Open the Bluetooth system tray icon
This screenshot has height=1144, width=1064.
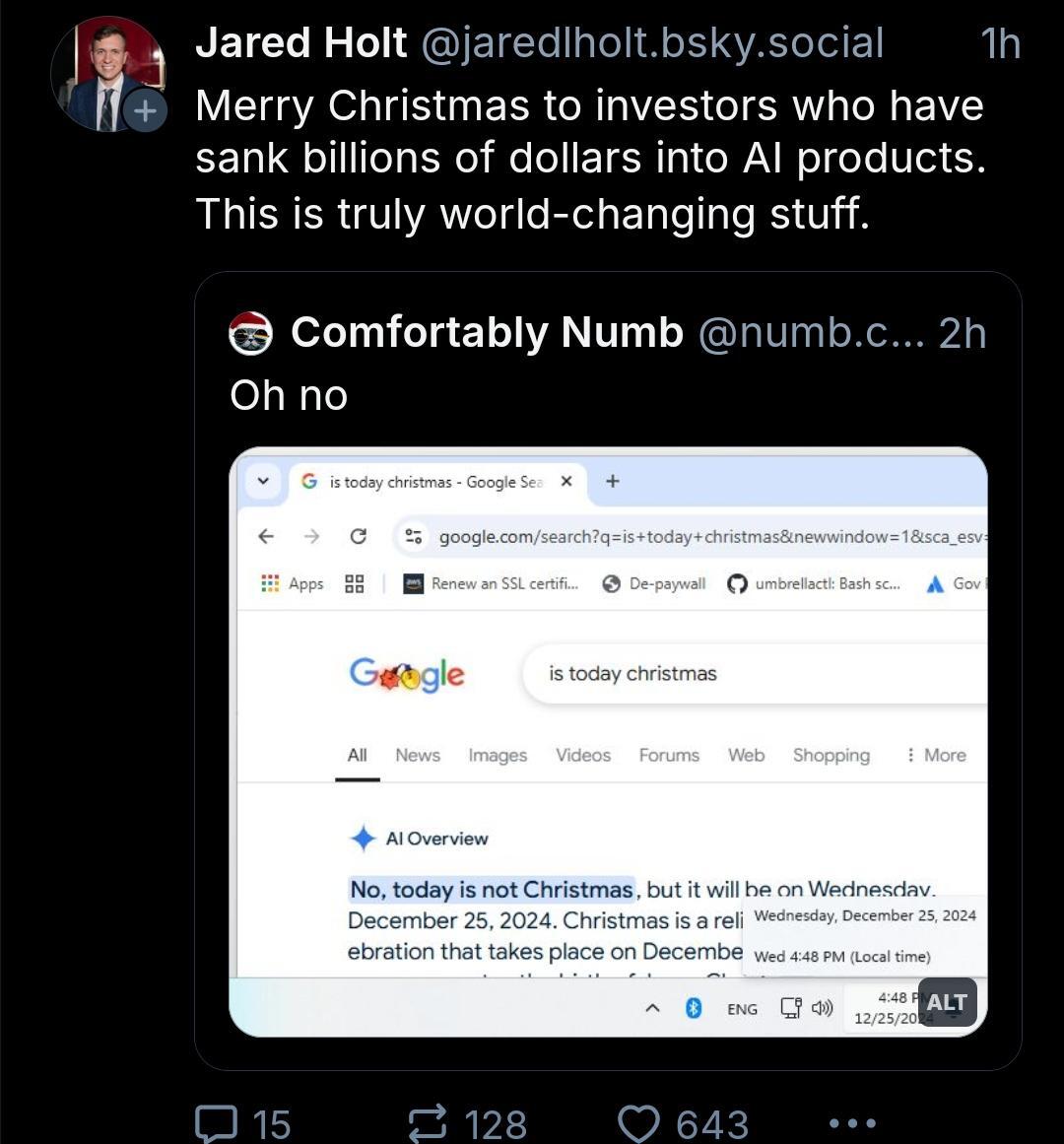coord(694,1008)
